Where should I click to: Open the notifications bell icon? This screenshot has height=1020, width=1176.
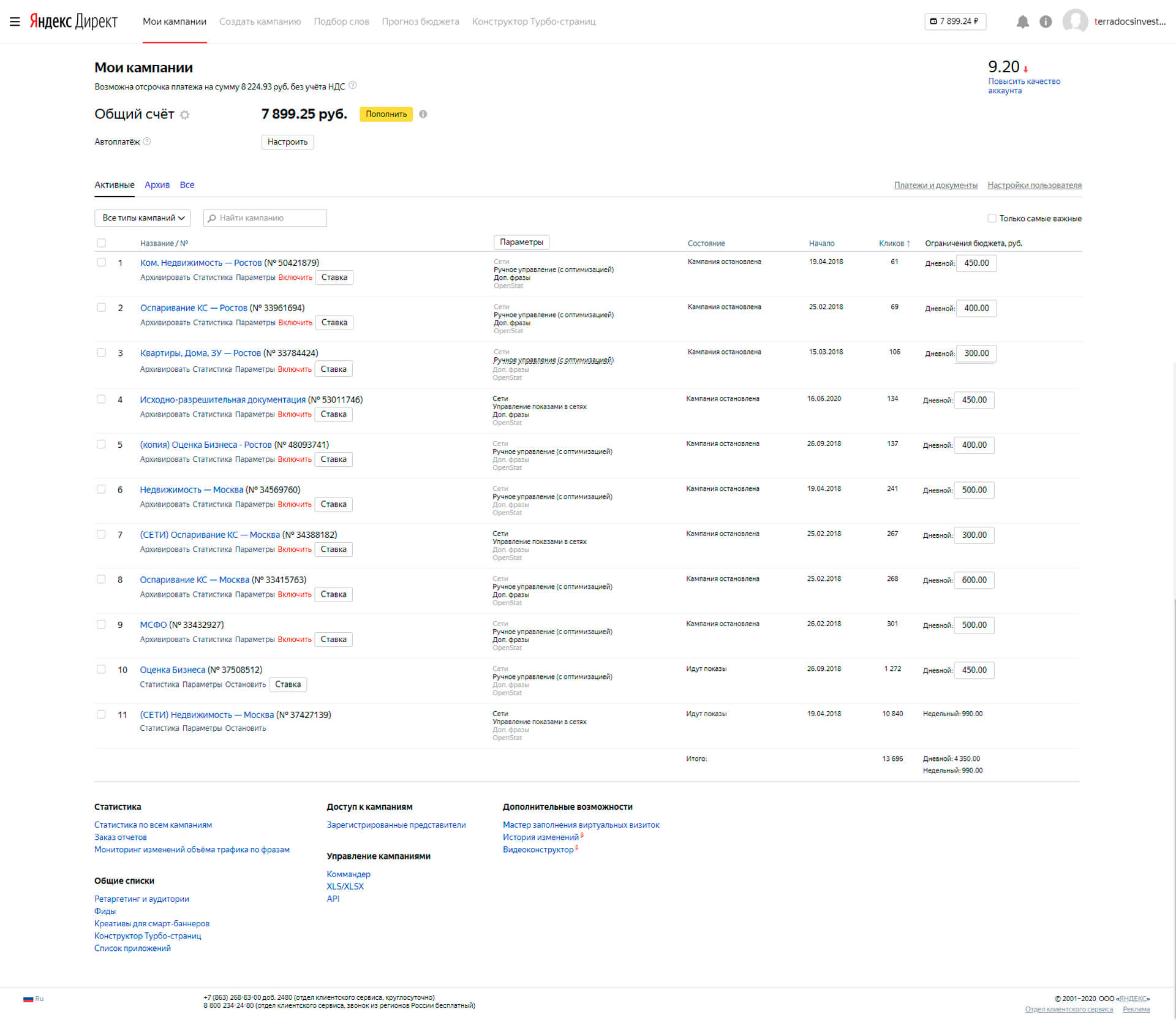tap(1022, 22)
